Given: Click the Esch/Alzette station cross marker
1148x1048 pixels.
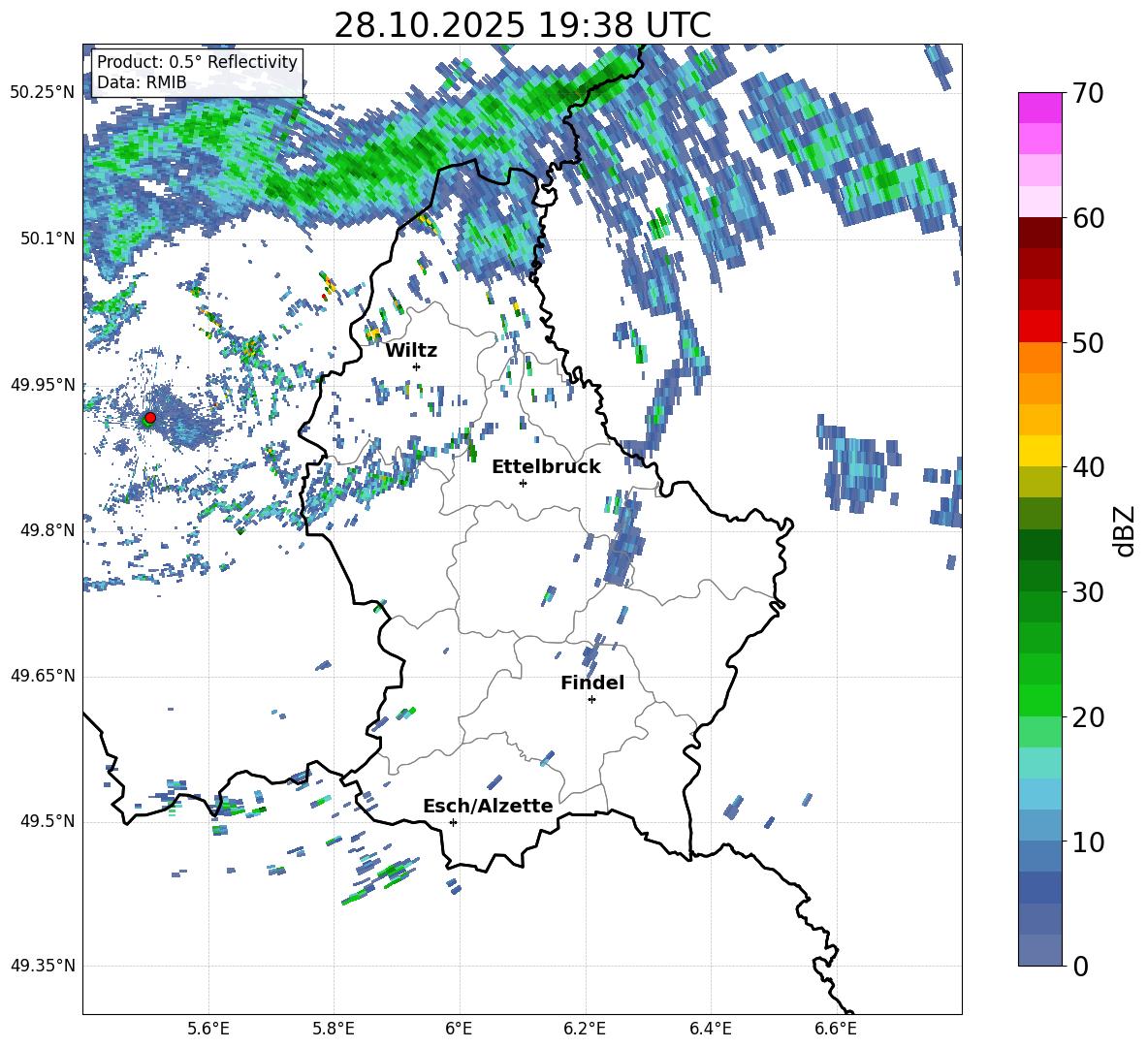Looking at the screenshot, I should point(453,822).
